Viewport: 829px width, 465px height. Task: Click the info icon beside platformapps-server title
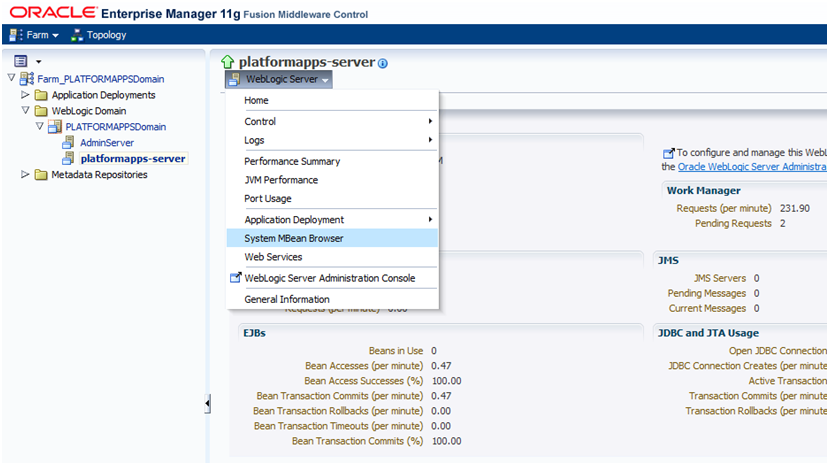click(x=383, y=63)
